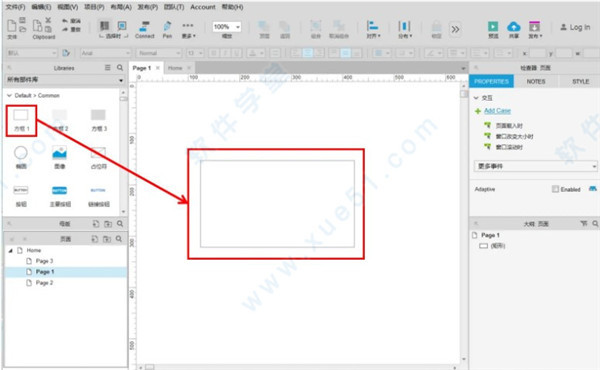
Task: Search widgets with Libraries magnifier icon
Action: click(120, 68)
